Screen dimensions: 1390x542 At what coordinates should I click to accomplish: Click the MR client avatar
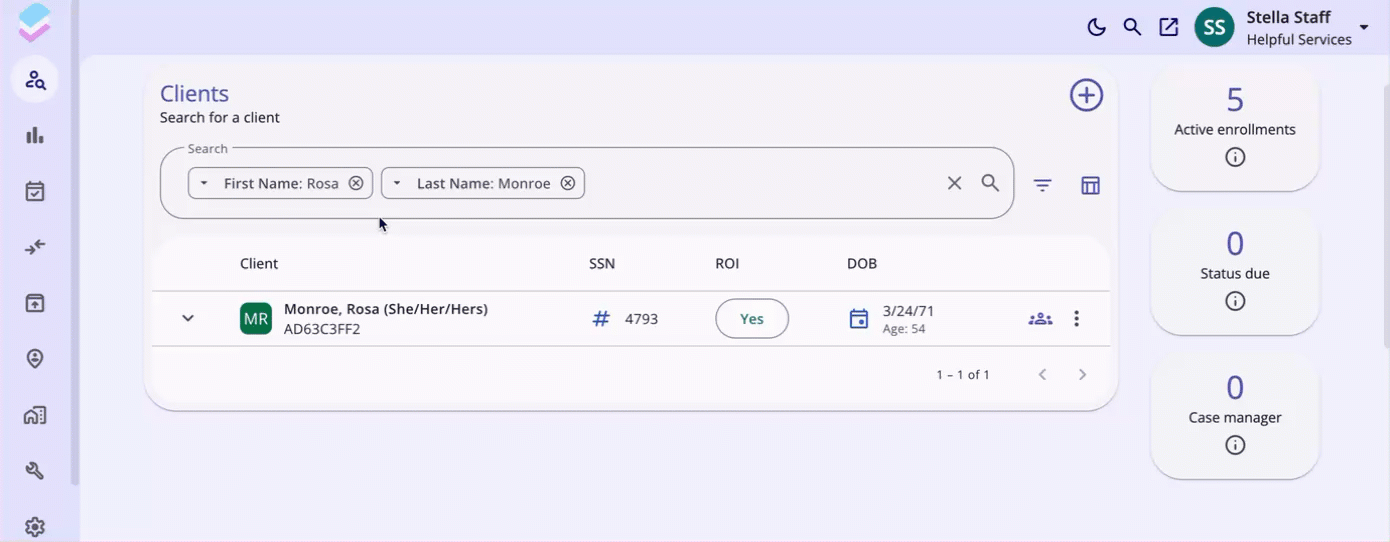[256, 318]
